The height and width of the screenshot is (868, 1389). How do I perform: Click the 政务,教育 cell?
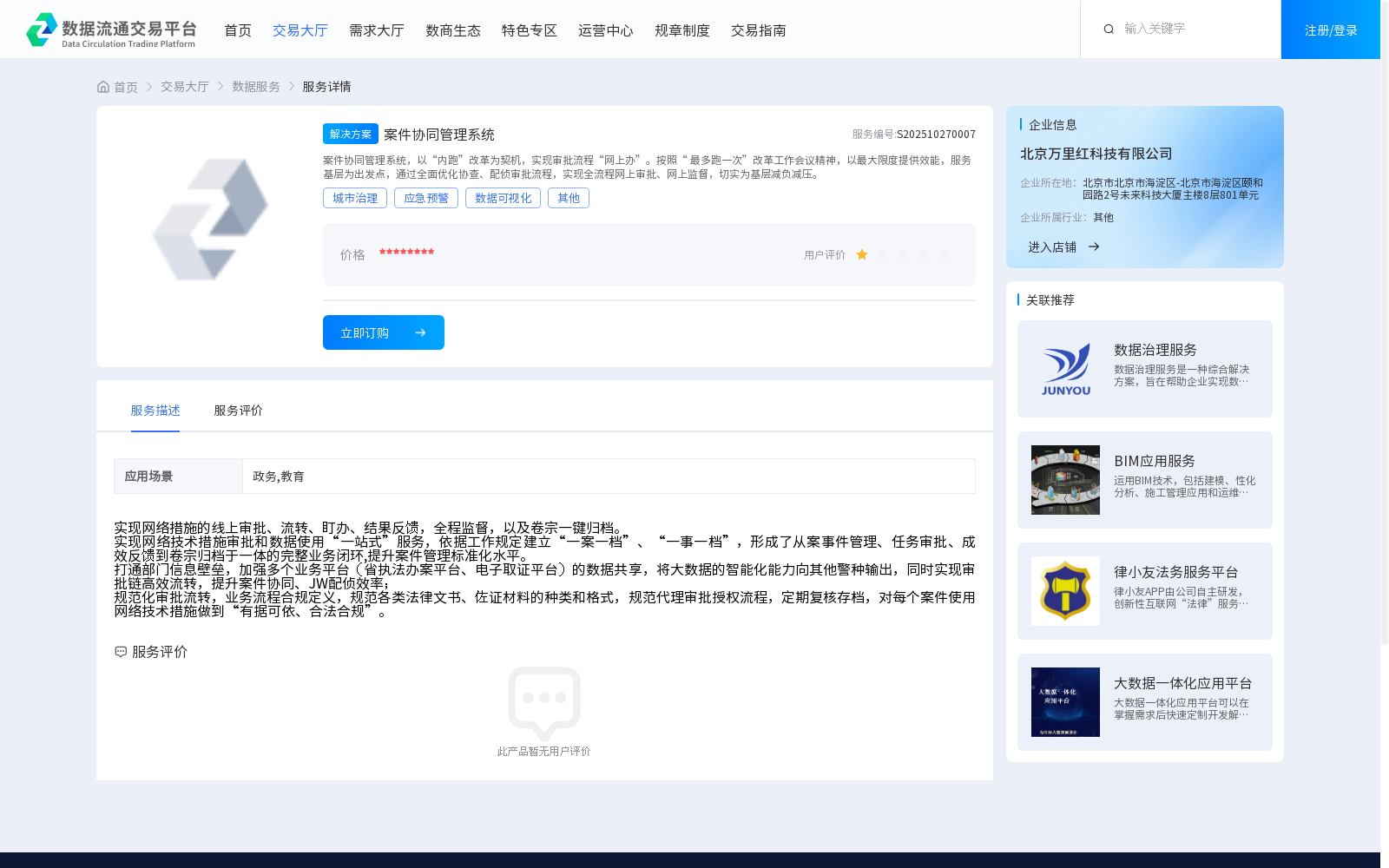(609, 476)
